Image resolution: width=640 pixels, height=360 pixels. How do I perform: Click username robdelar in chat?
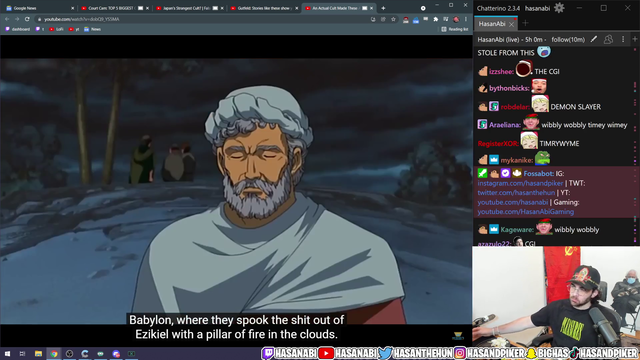pos(515,107)
